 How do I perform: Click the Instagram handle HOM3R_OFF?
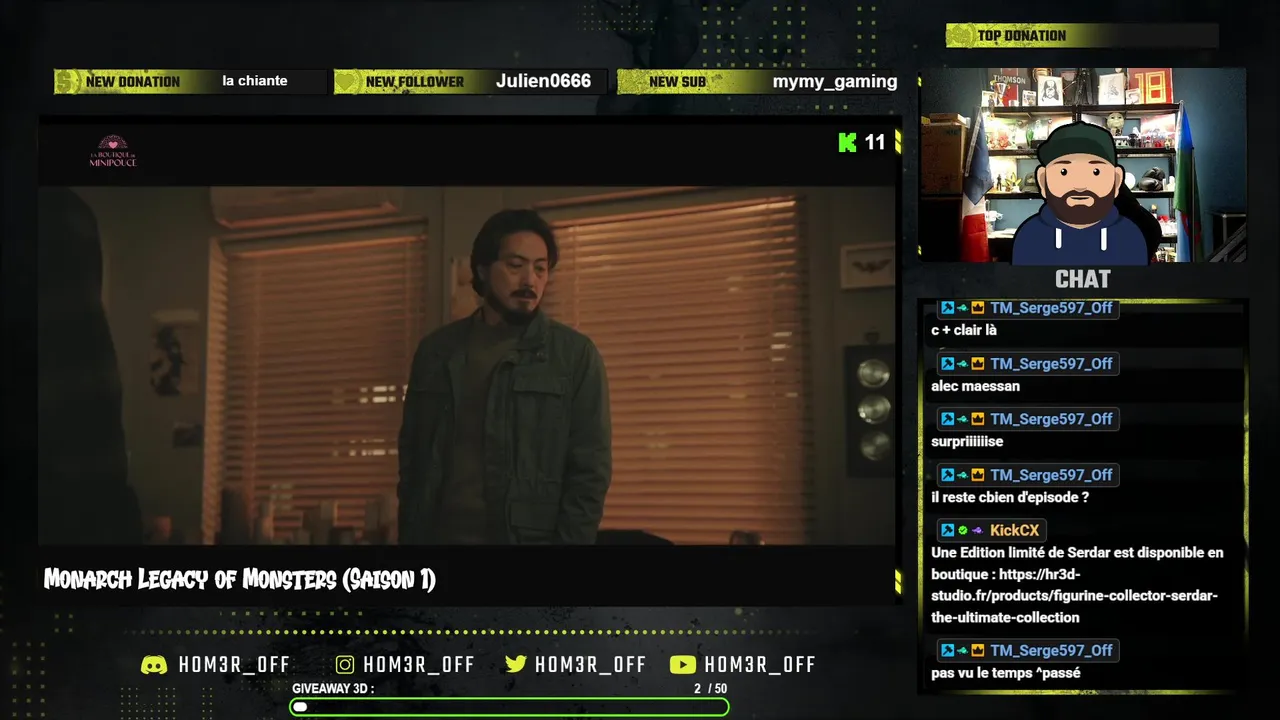pos(419,665)
